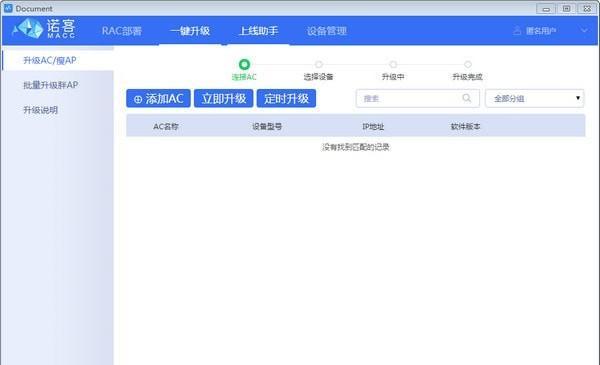The image size is (600, 365).
Task: Click the magnifier search icon
Action: click(466, 98)
